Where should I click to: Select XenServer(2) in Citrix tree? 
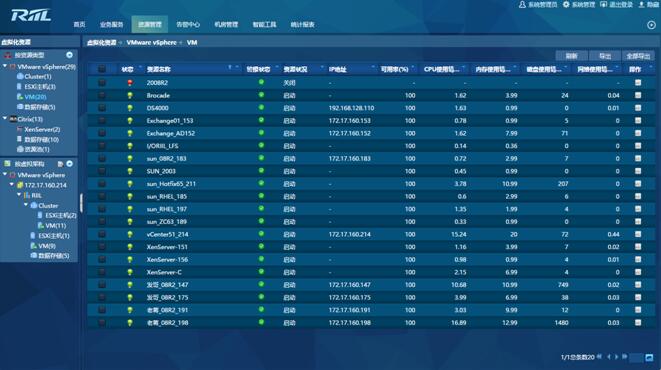pyautogui.click(x=42, y=129)
